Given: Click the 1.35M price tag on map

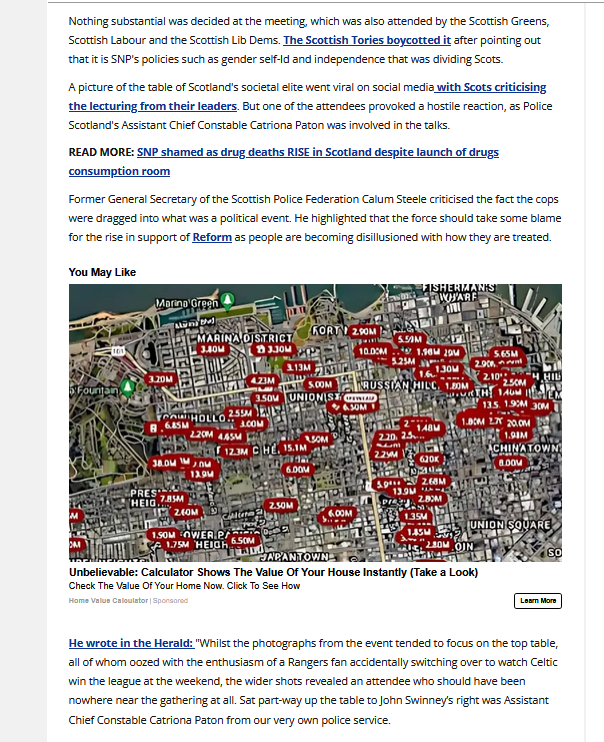Looking at the screenshot, I should click(x=416, y=516).
